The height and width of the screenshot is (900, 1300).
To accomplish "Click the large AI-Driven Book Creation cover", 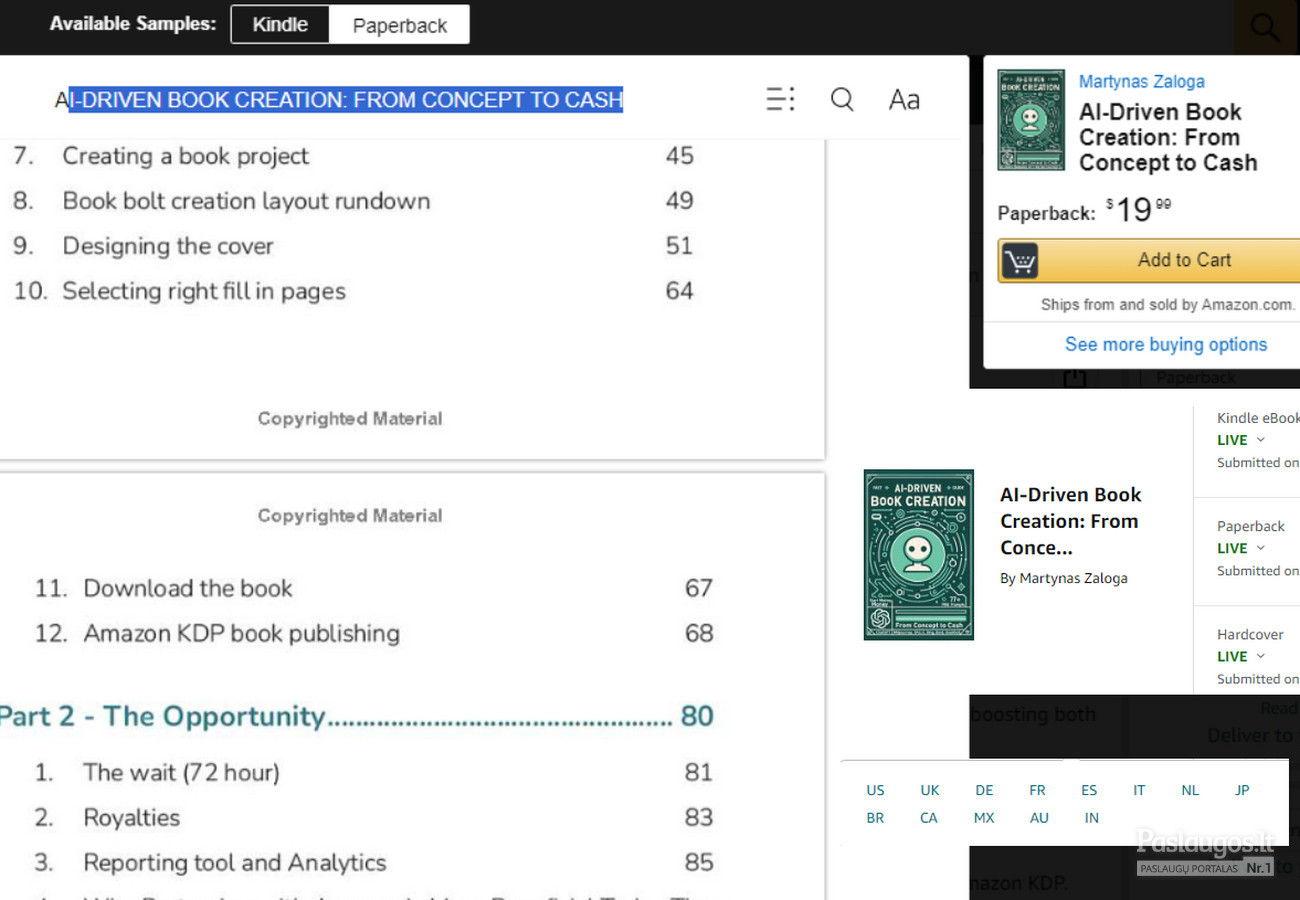I will [x=918, y=555].
